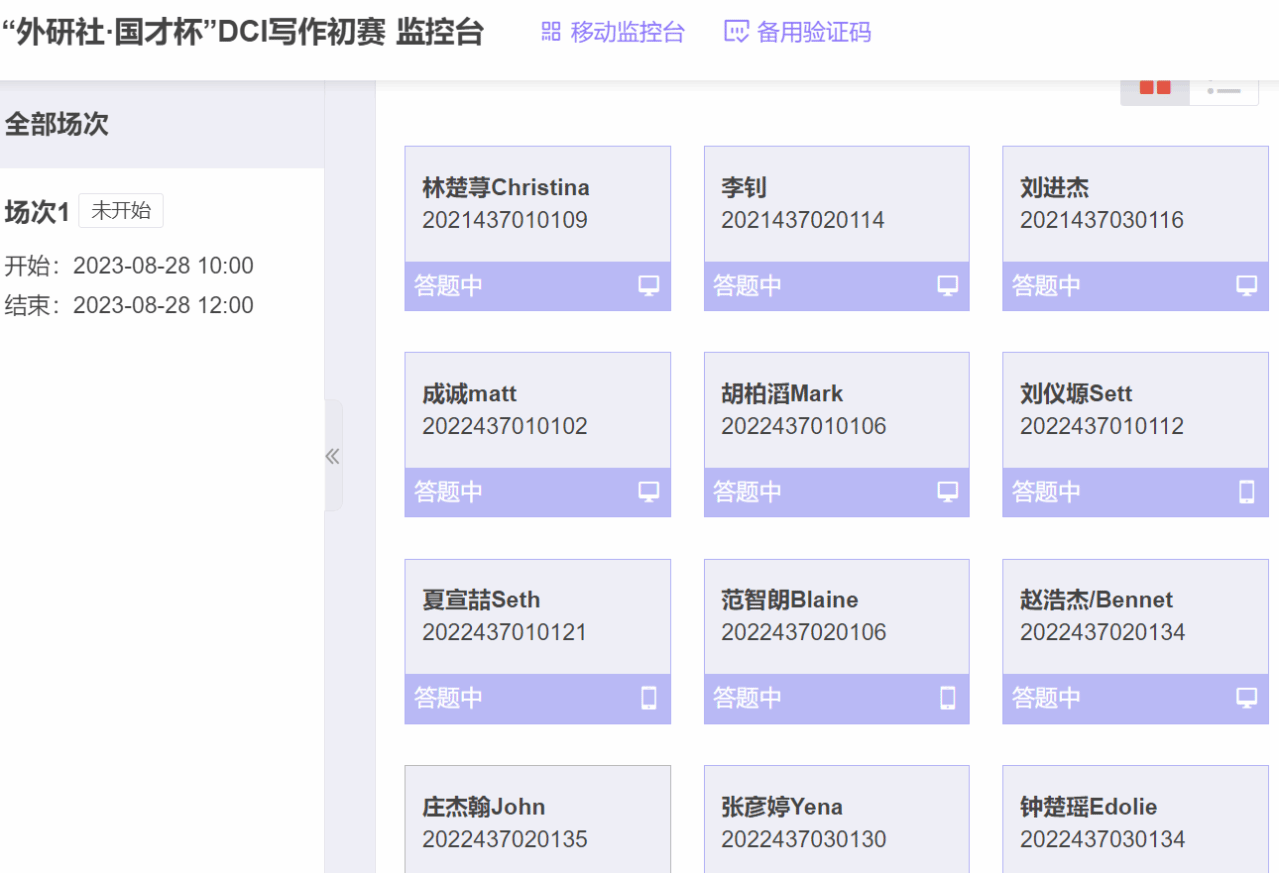This screenshot has height=874, width=1280.
Task: Click the monitor icon on 刘进杰's card
Action: 1246,286
